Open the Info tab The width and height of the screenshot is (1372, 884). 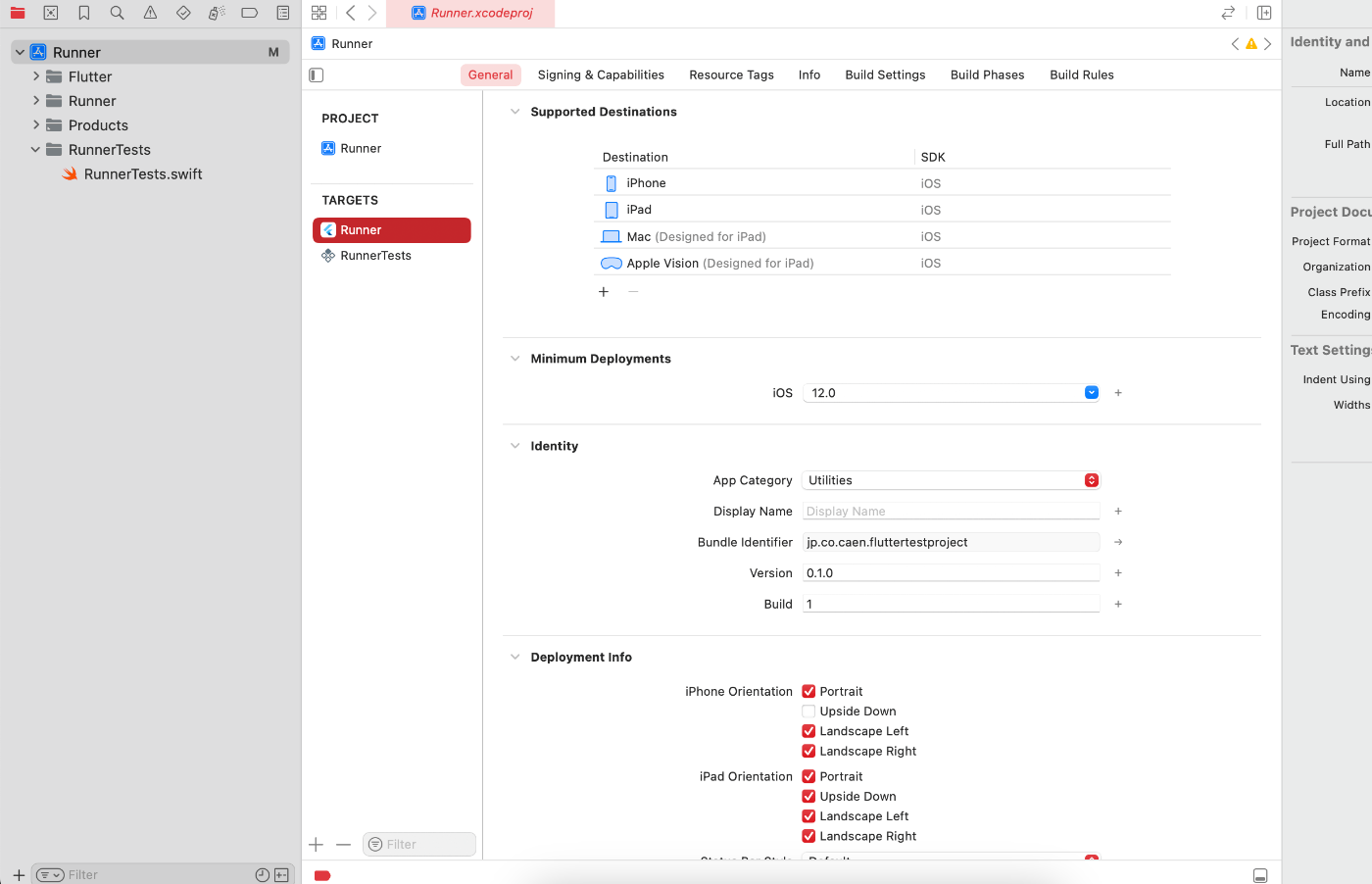point(809,74)
